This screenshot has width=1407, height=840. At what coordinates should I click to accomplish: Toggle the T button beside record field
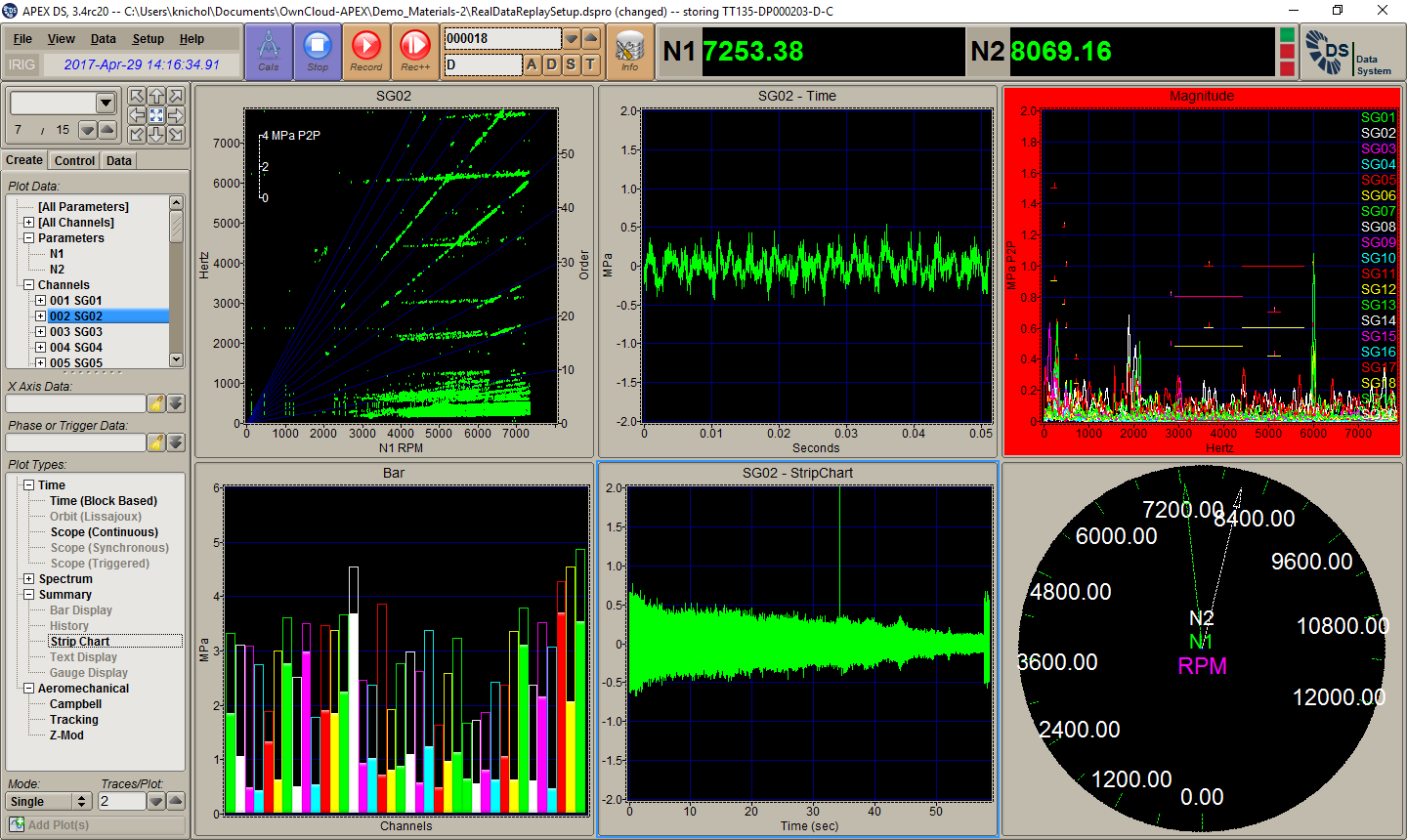pyautogui.click(x=590, y=64)
